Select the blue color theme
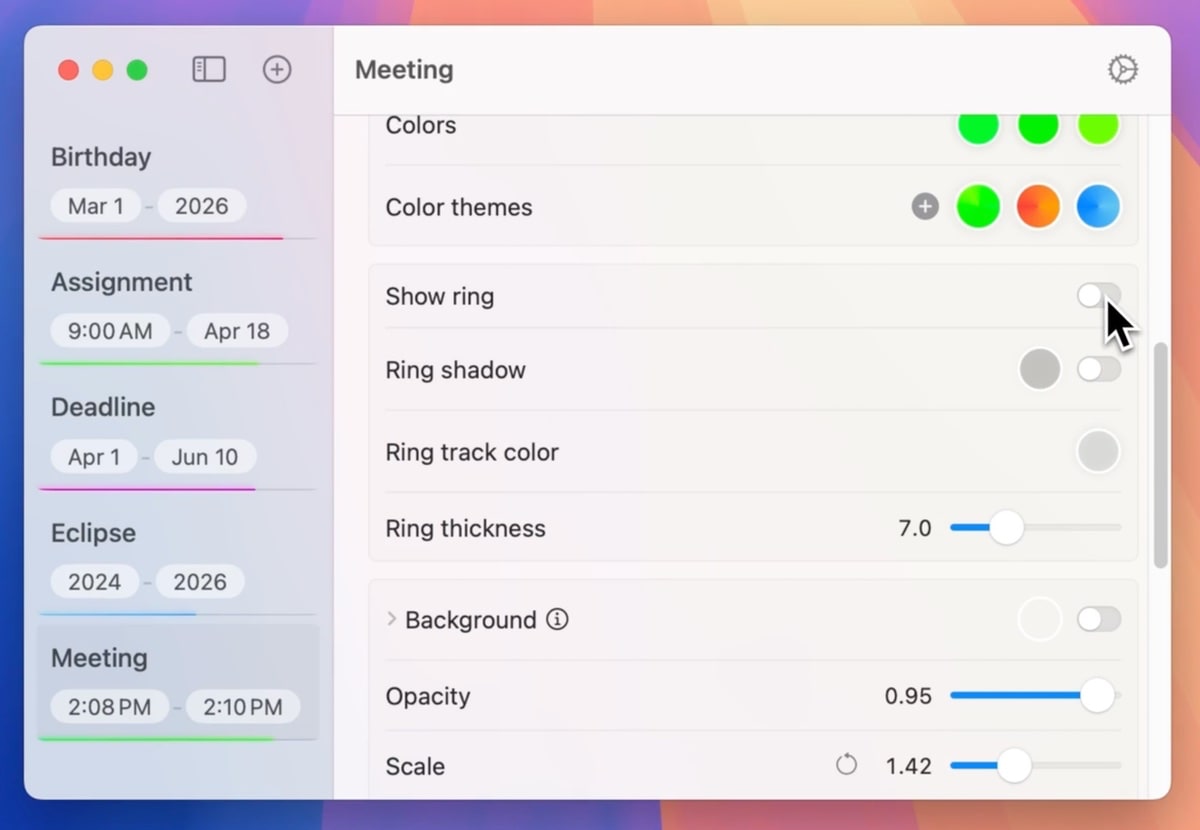This screenshot has height=830, width=1200. pyautogui.click(x=1097, y=207)
